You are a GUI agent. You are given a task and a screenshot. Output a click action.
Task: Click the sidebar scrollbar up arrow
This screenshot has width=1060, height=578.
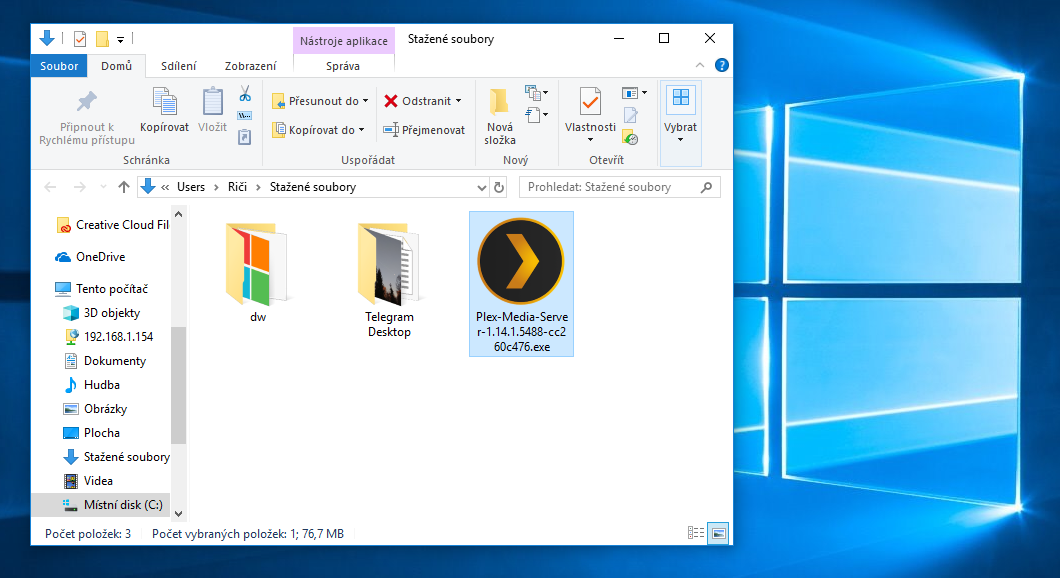coord(178,214)
